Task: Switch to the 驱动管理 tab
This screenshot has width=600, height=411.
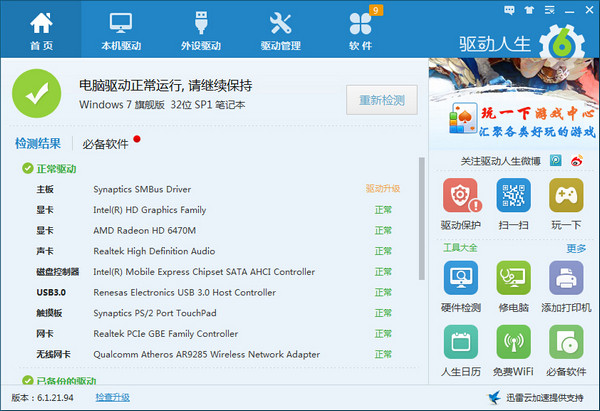Action: click(x=280, y=28)
